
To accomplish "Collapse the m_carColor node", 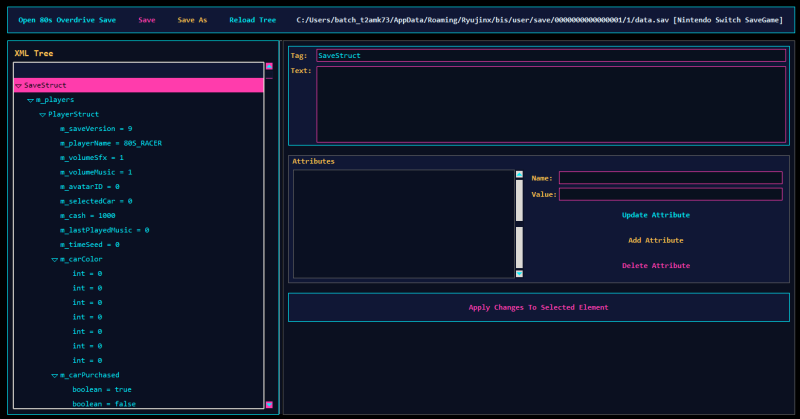I will tap(55, 260).
